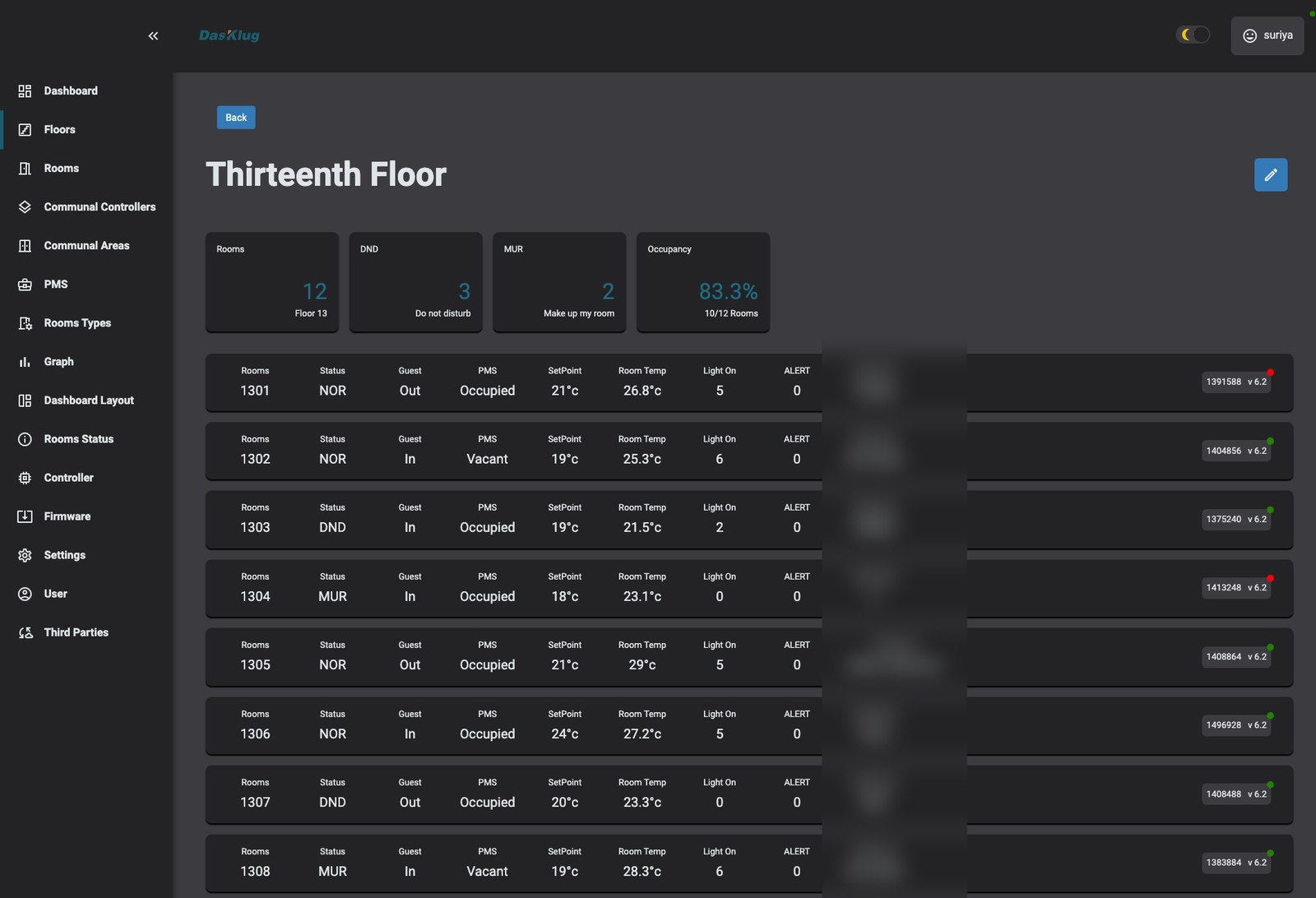The image size is (1316, 898).
Task: Click room number 1306
Action: pyautogui.click(x=255, y=734)
